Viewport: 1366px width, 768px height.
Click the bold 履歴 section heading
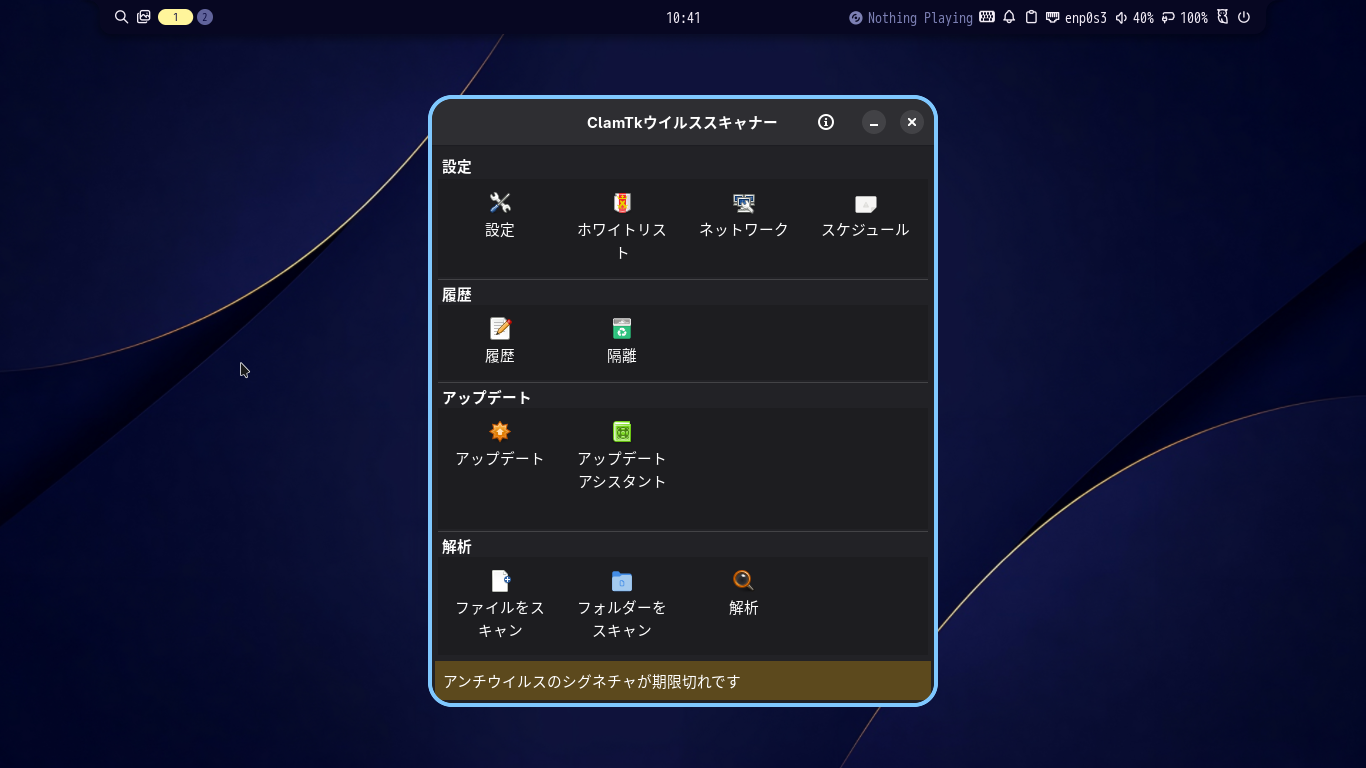[457, 295]
